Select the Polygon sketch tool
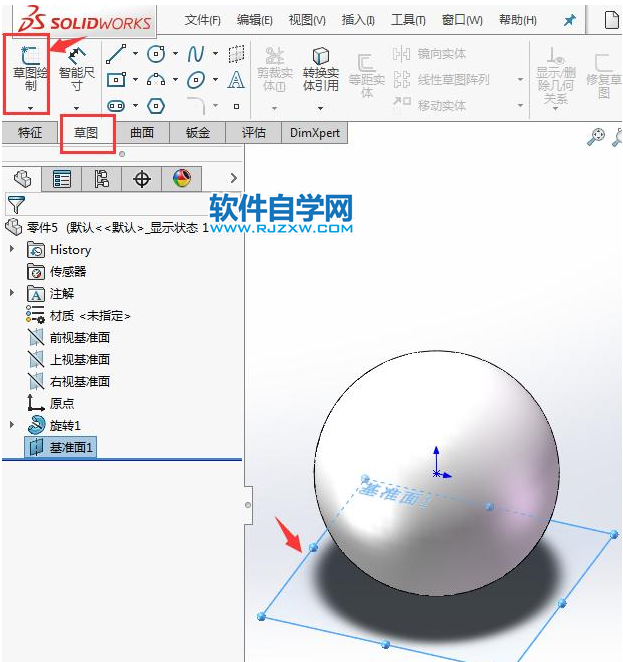This screenshot has width=623, height=662. tap(156, 106)
